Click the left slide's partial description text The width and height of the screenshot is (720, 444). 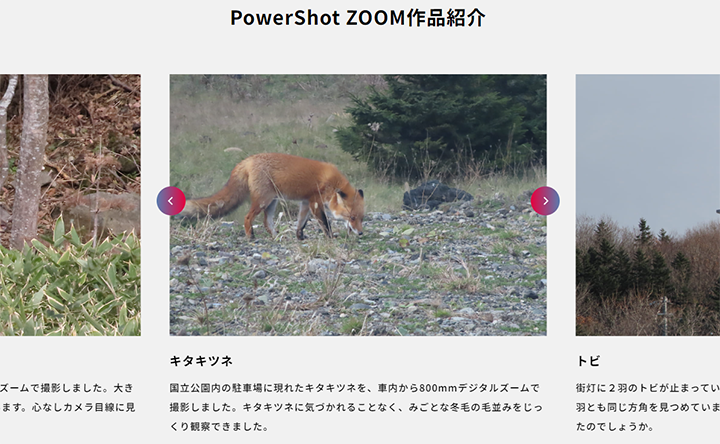click(68, 398)
